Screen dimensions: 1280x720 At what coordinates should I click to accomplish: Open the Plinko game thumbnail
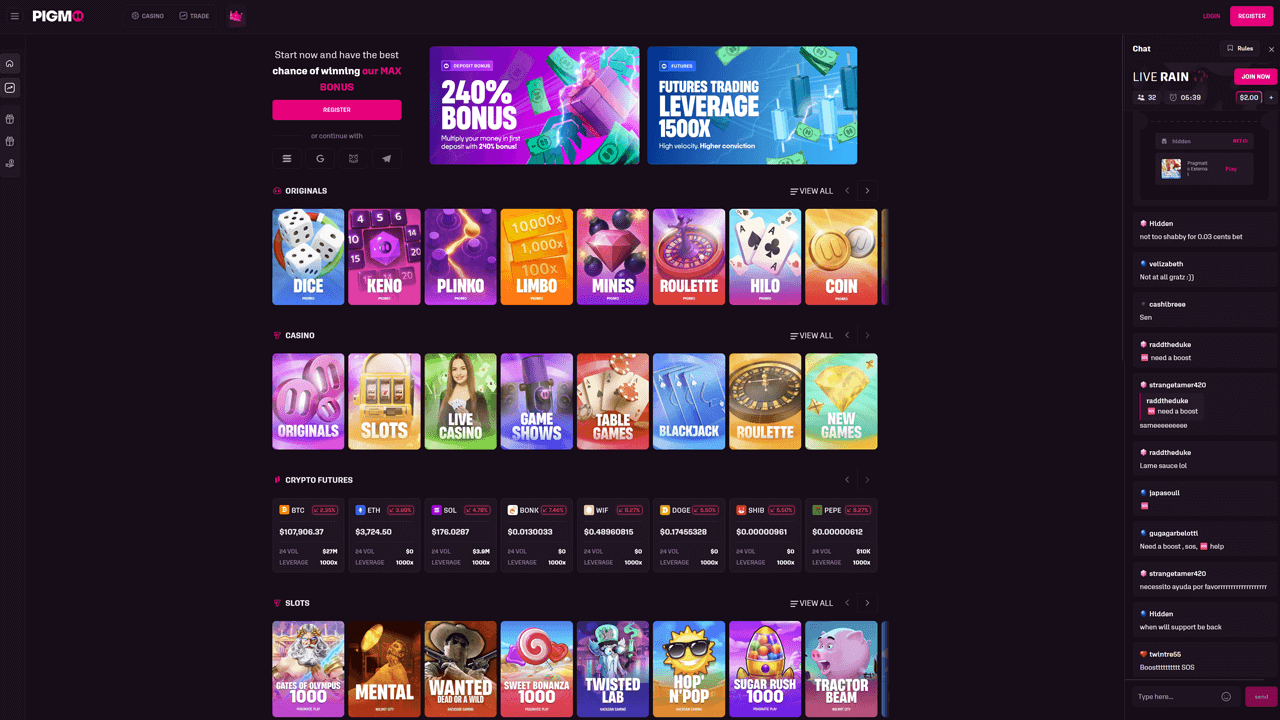coord(460,257)
